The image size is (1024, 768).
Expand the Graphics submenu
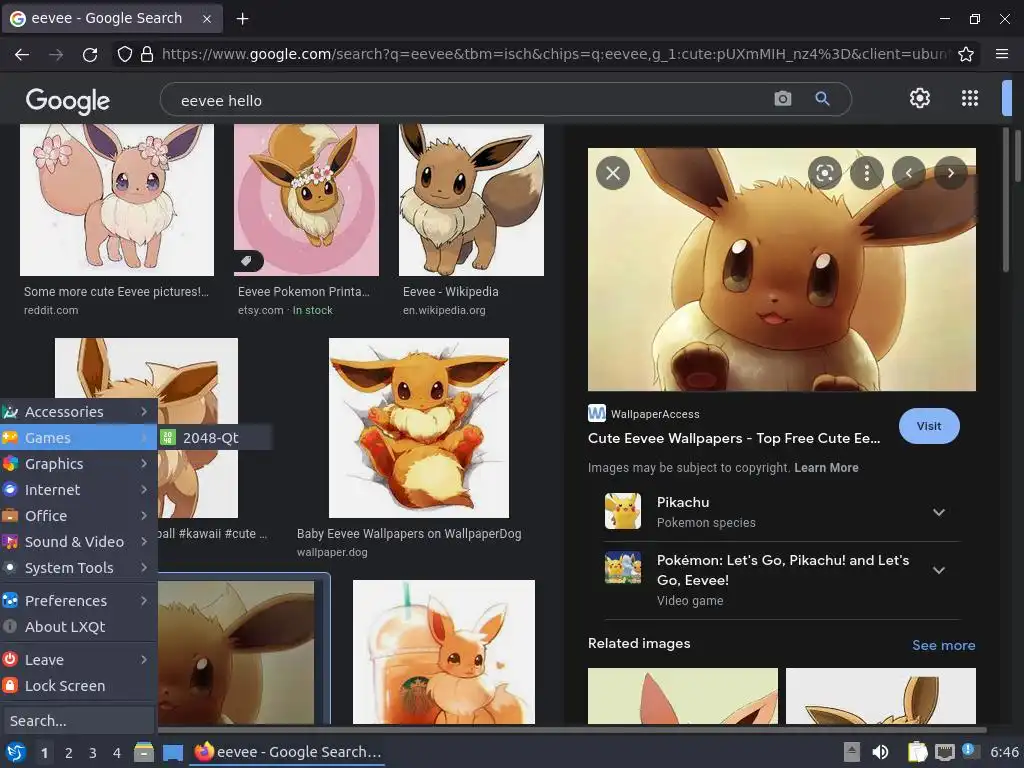78,464
